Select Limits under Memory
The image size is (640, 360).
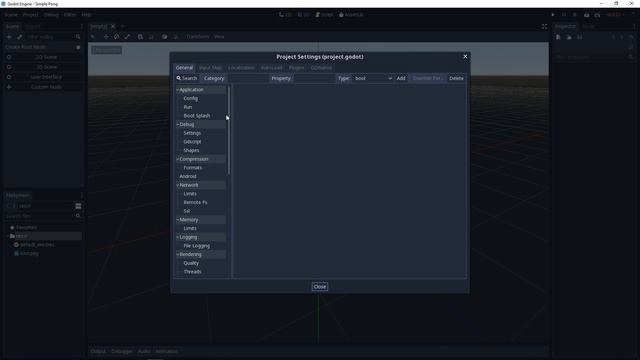(190, 228)
